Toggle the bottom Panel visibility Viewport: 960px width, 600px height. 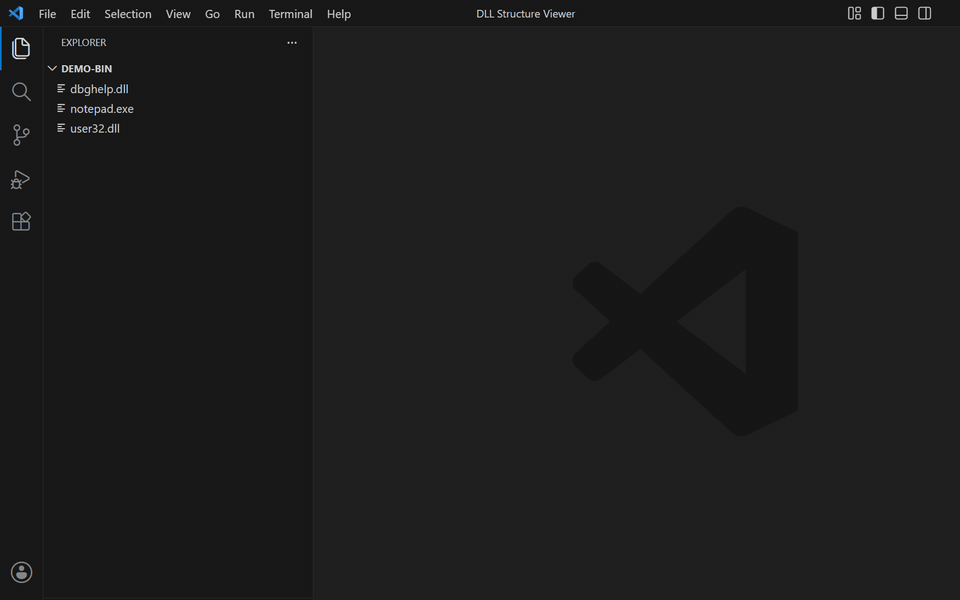(901, 13)
